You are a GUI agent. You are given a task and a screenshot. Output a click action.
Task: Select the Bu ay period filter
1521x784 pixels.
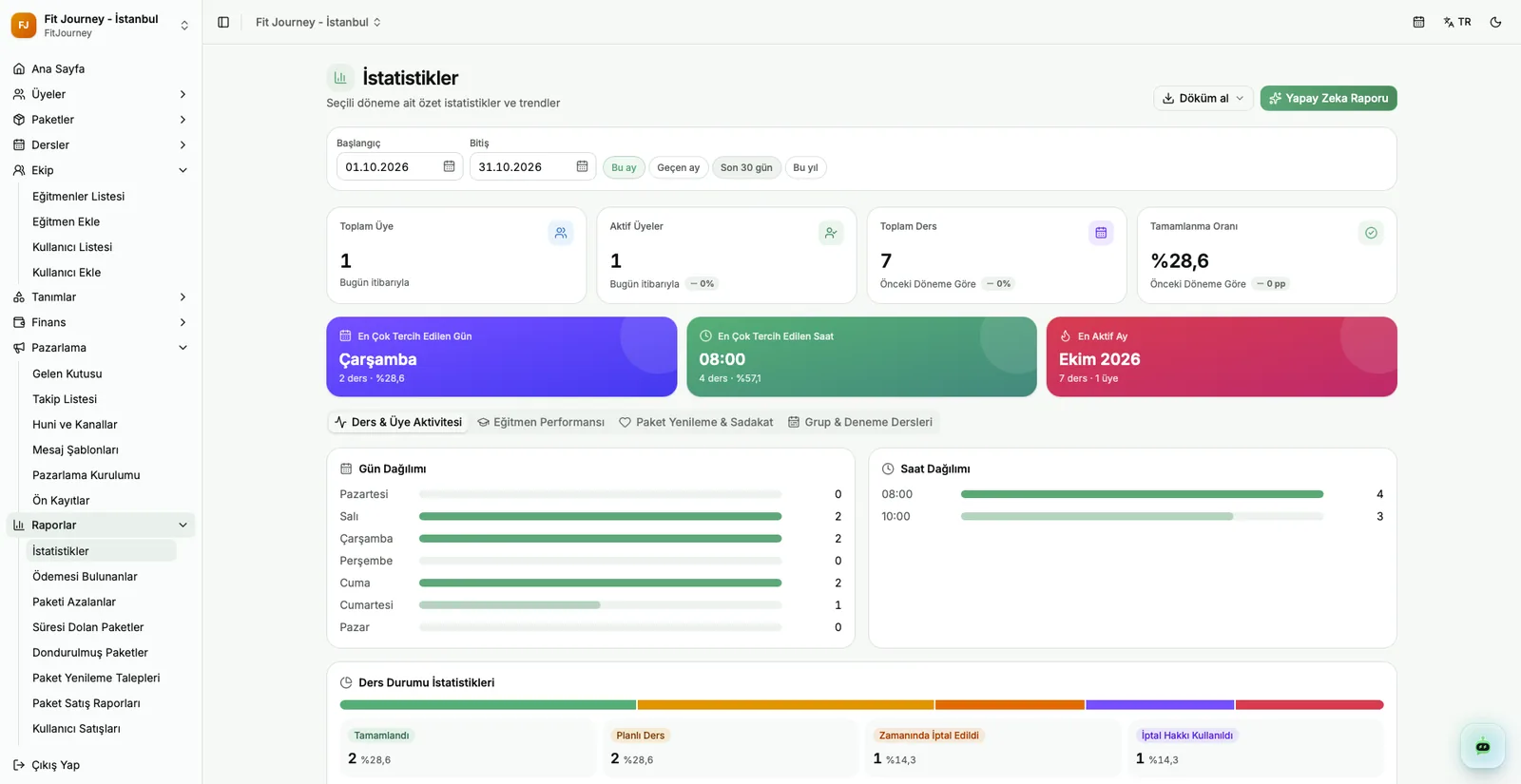(624, 167)
